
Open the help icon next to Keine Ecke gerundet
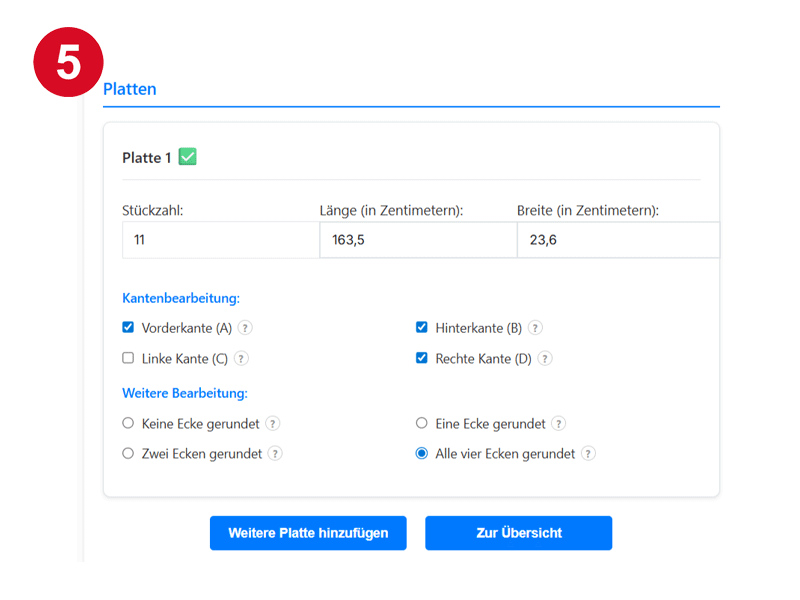pyautogui.click(x=272, y=423)
